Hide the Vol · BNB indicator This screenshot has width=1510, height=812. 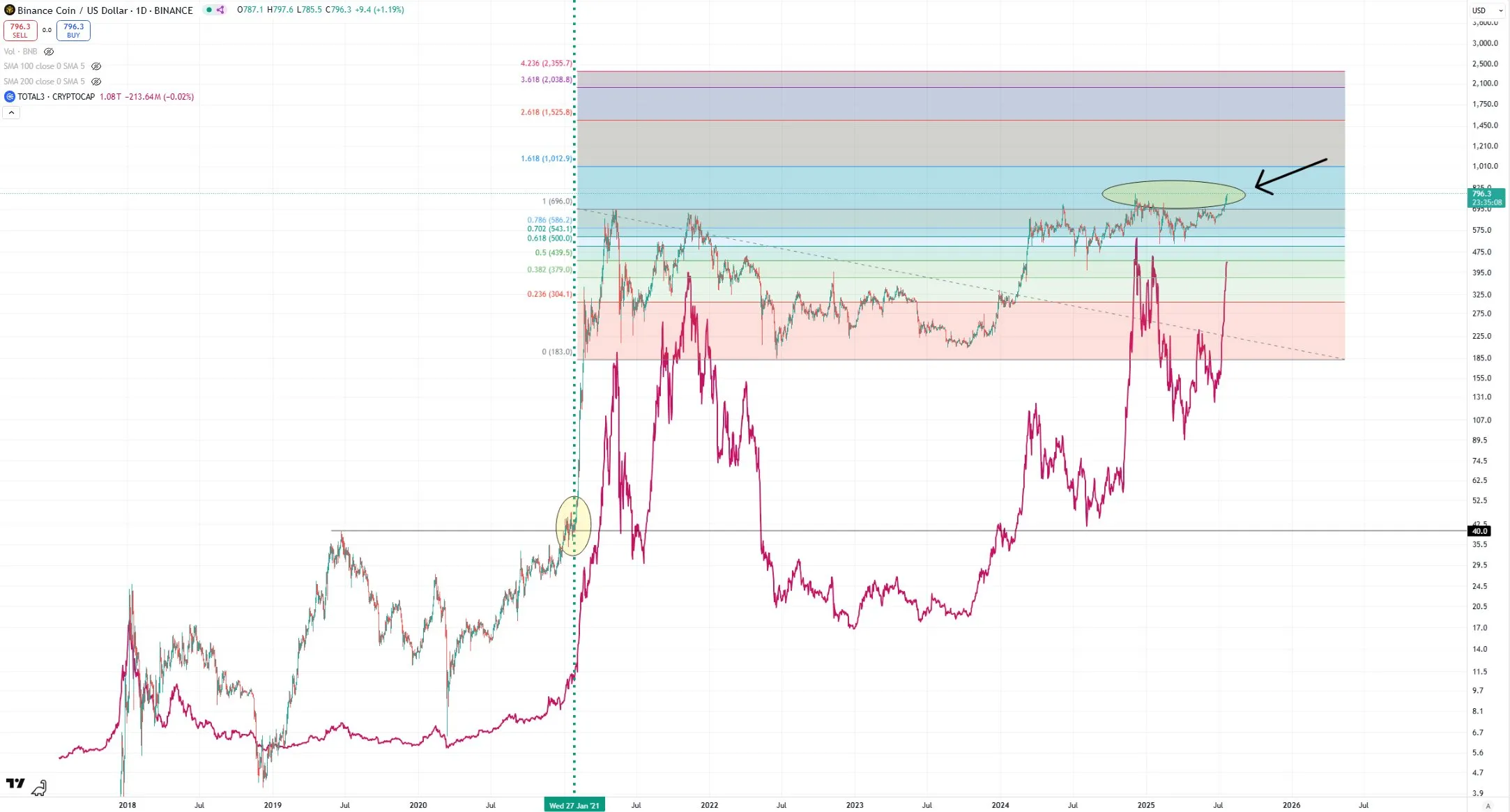pos(48,51)
